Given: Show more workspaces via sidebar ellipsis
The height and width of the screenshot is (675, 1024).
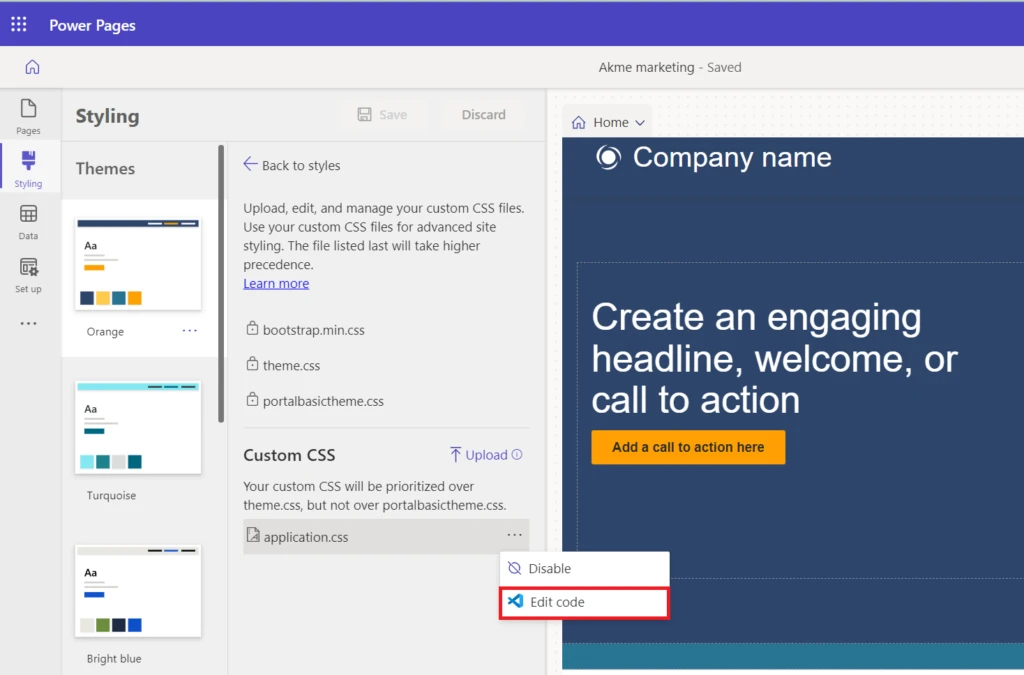Looking at the screenshot, I should [x=28, y=324].
